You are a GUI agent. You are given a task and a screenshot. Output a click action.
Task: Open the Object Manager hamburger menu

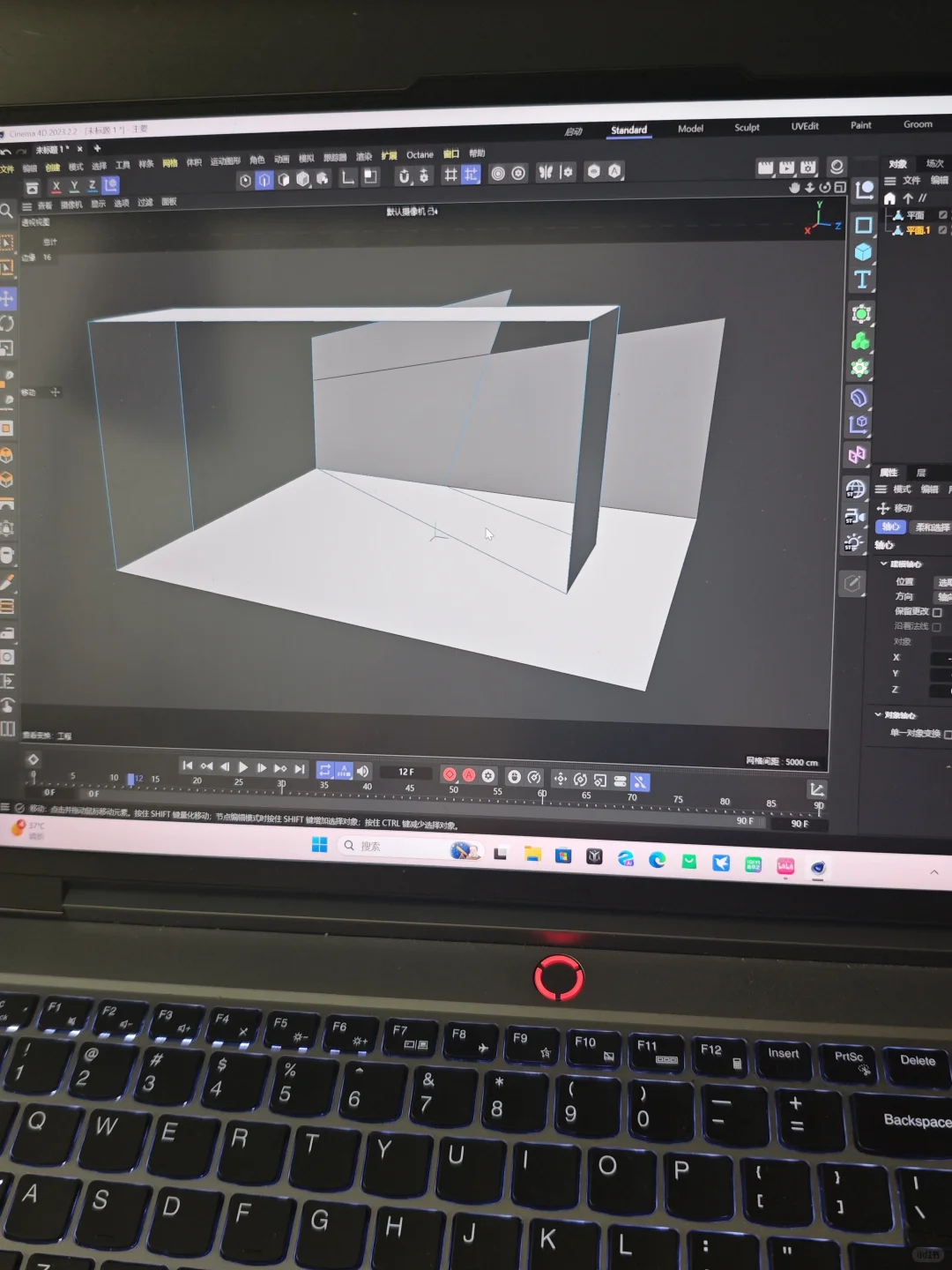890,181
